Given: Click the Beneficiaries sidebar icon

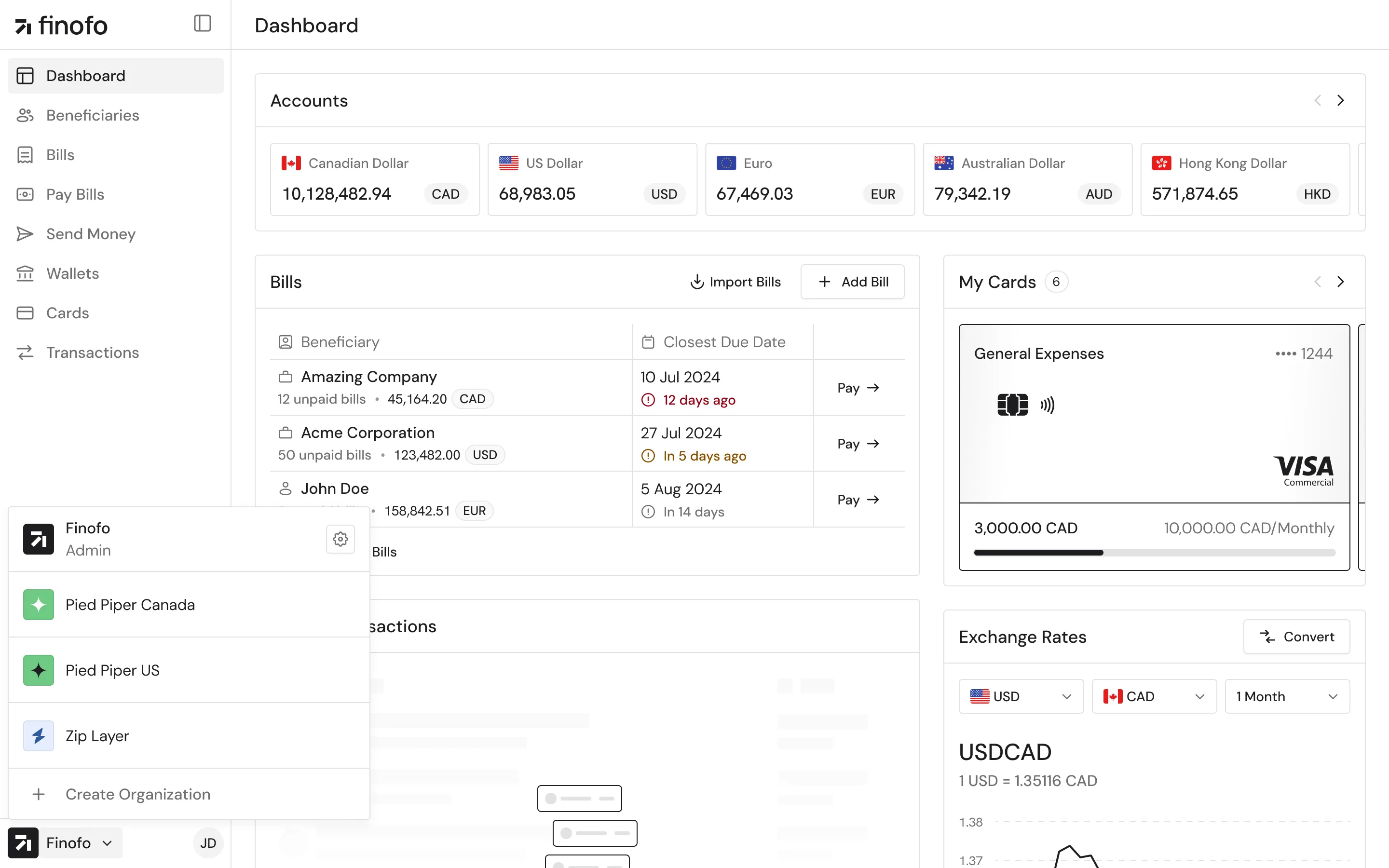Looking at the screenshot, I should pyautogui.click(x=25, y=115).
